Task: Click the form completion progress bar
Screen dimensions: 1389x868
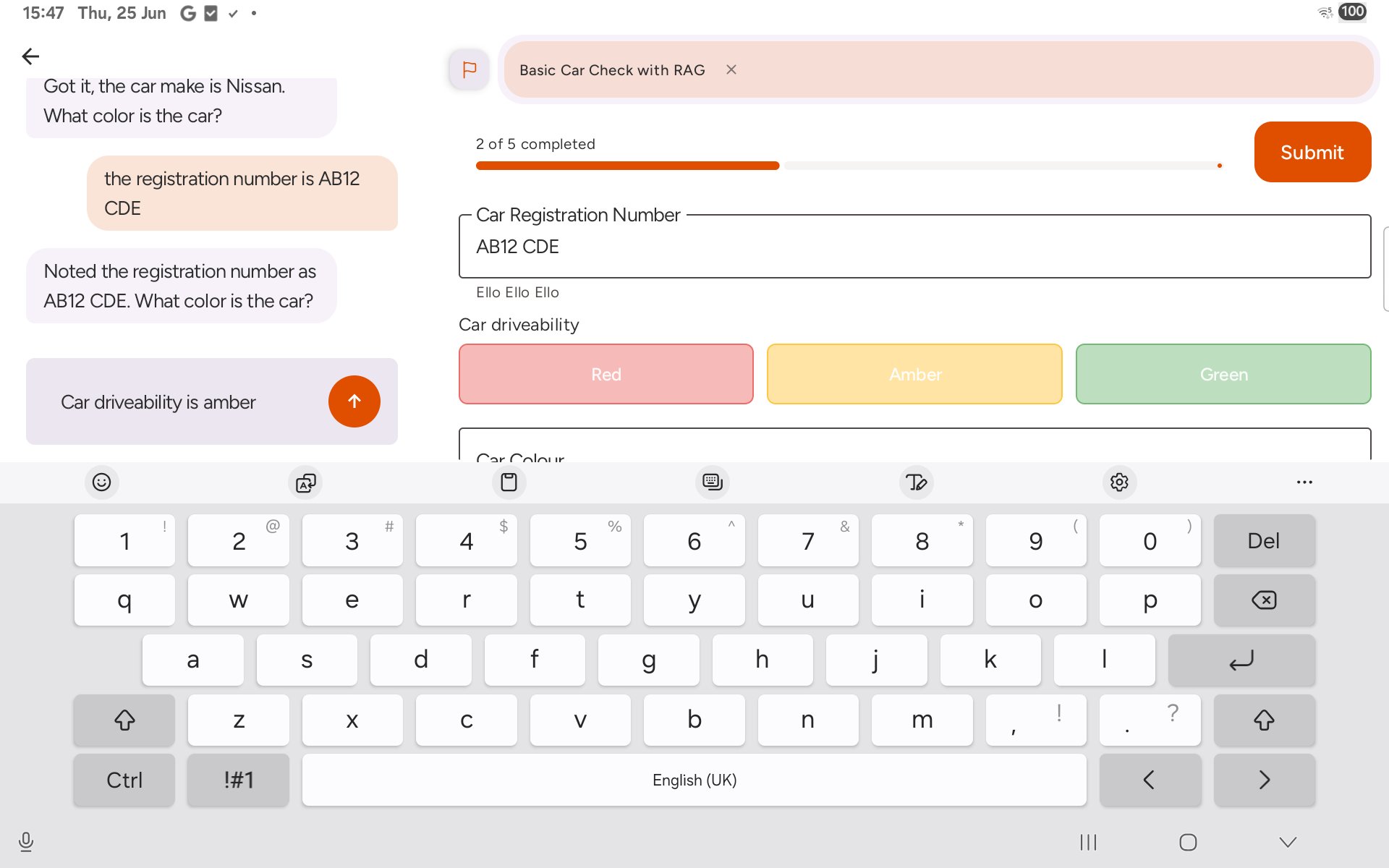Action: point(848,166)
